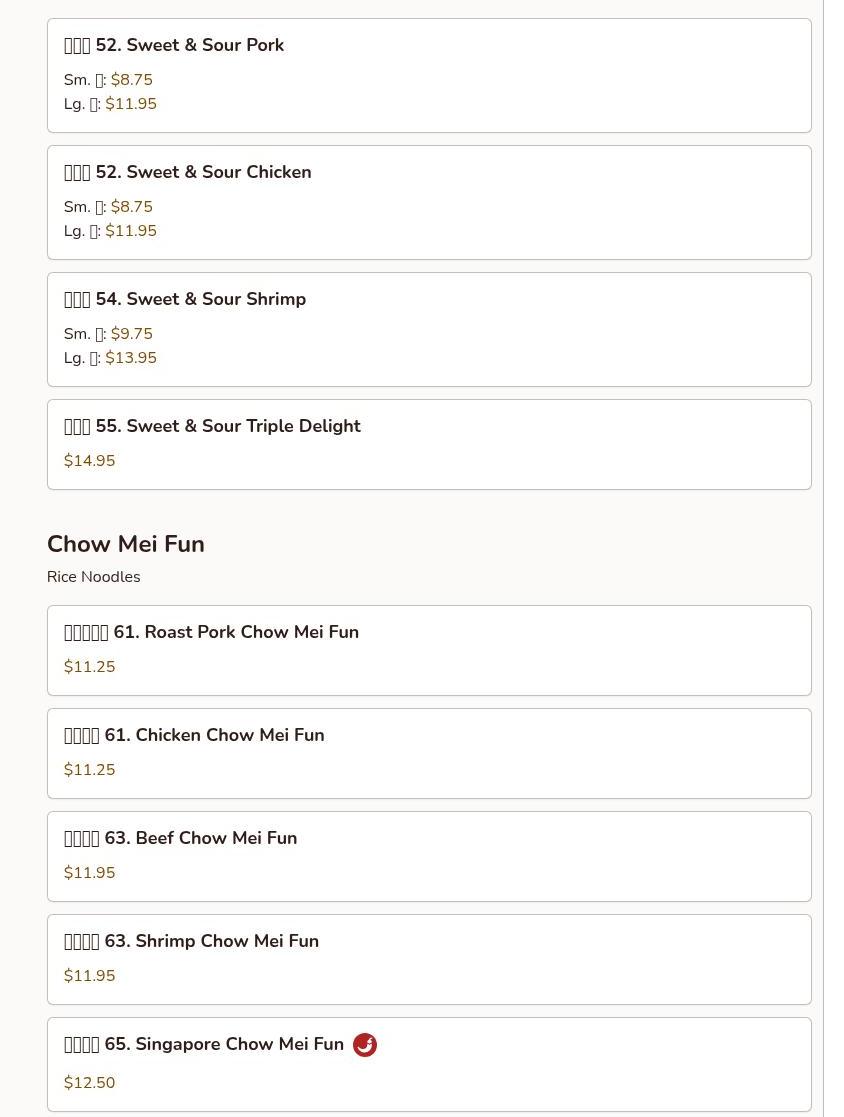Click the Chow Mei Fun section heading
Image resolution: width=844 pixels, height=1117 pixels.
[126, 544]
